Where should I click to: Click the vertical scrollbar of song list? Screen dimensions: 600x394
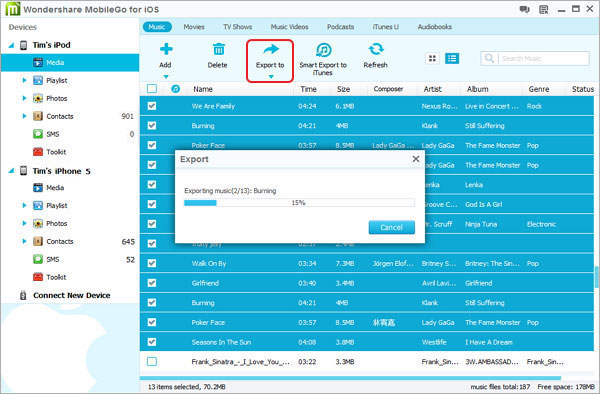(597, 277)
